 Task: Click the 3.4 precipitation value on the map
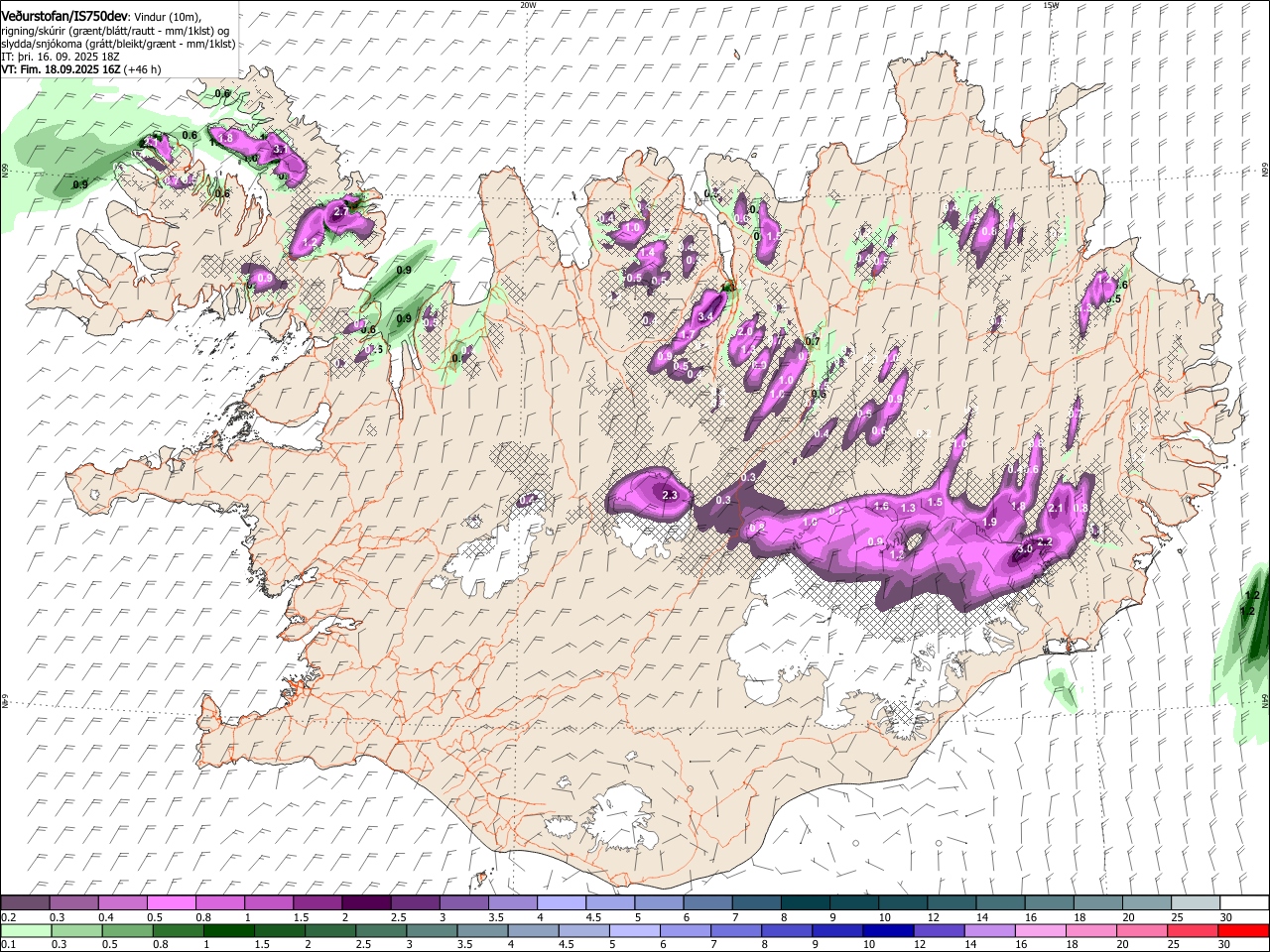click(x=706, y=316)
